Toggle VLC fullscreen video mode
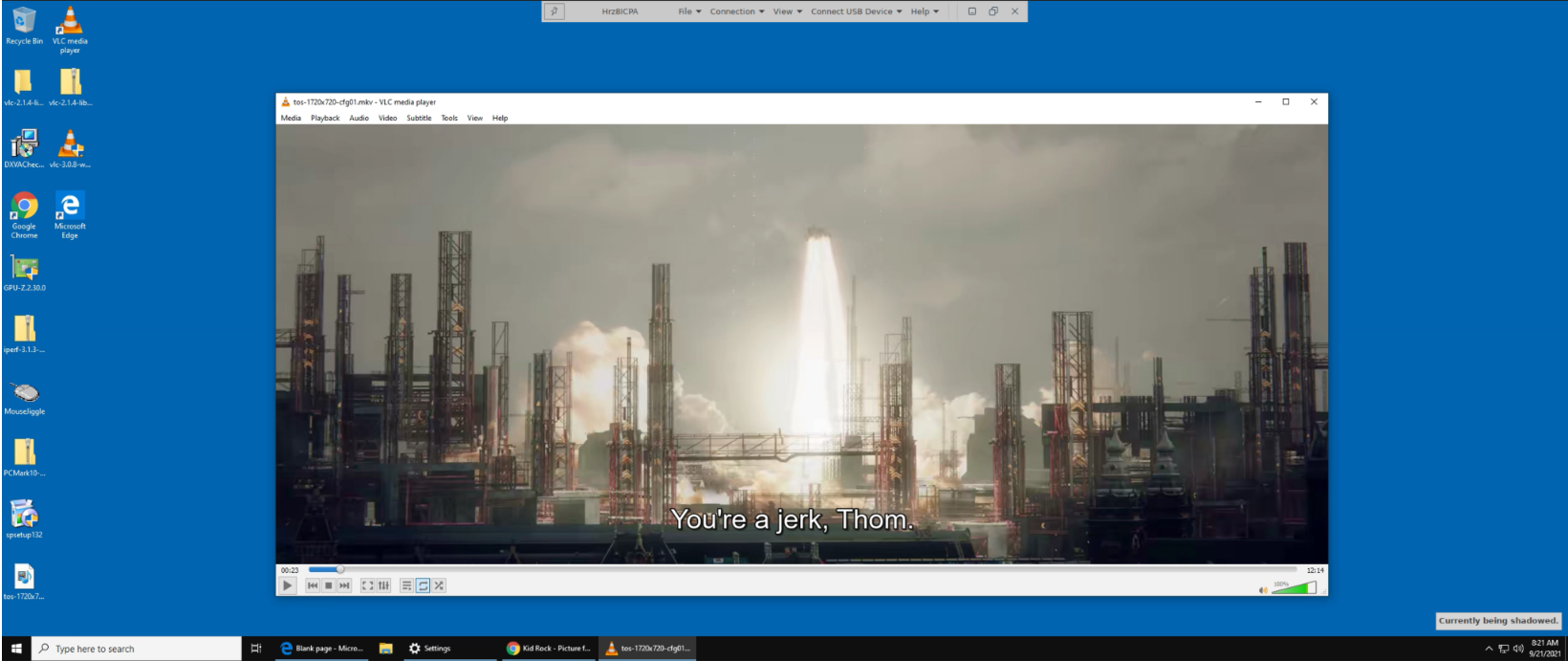 (367, 585)
